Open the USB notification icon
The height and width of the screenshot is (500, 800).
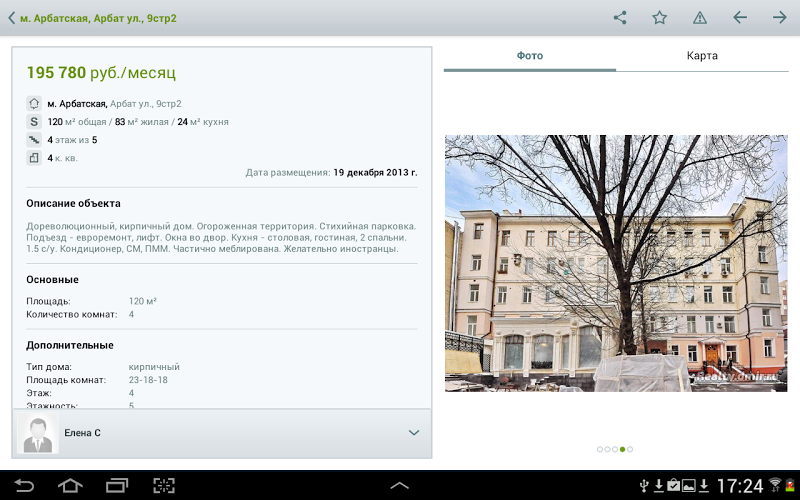[x=644, y=486]
